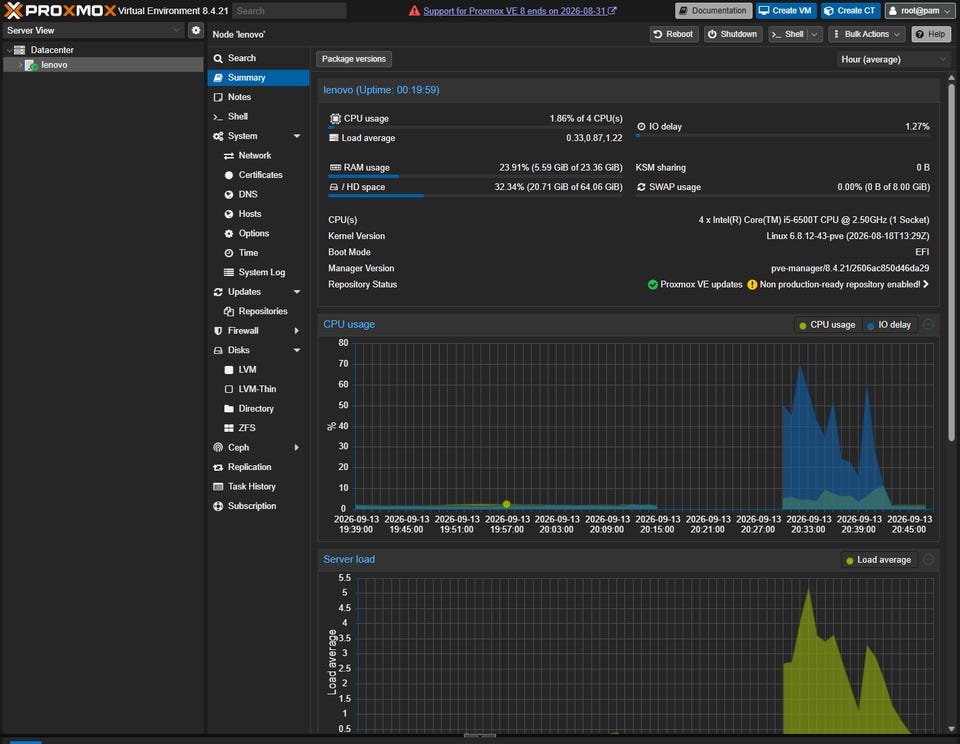Screen dimensions: 960x744
Task: Open the Shell split-button arrow
Action: coord(814,34)
